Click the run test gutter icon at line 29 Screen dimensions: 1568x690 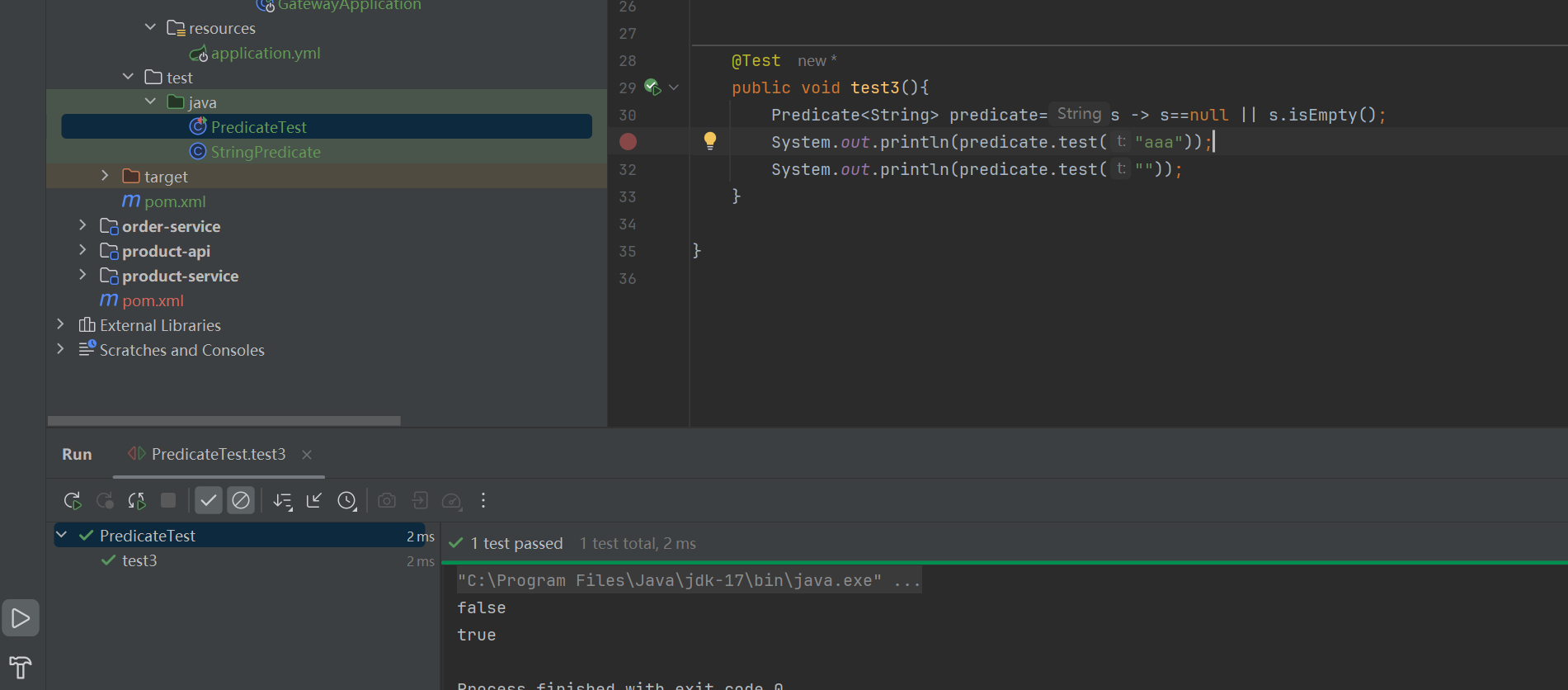tap(652, 87)
